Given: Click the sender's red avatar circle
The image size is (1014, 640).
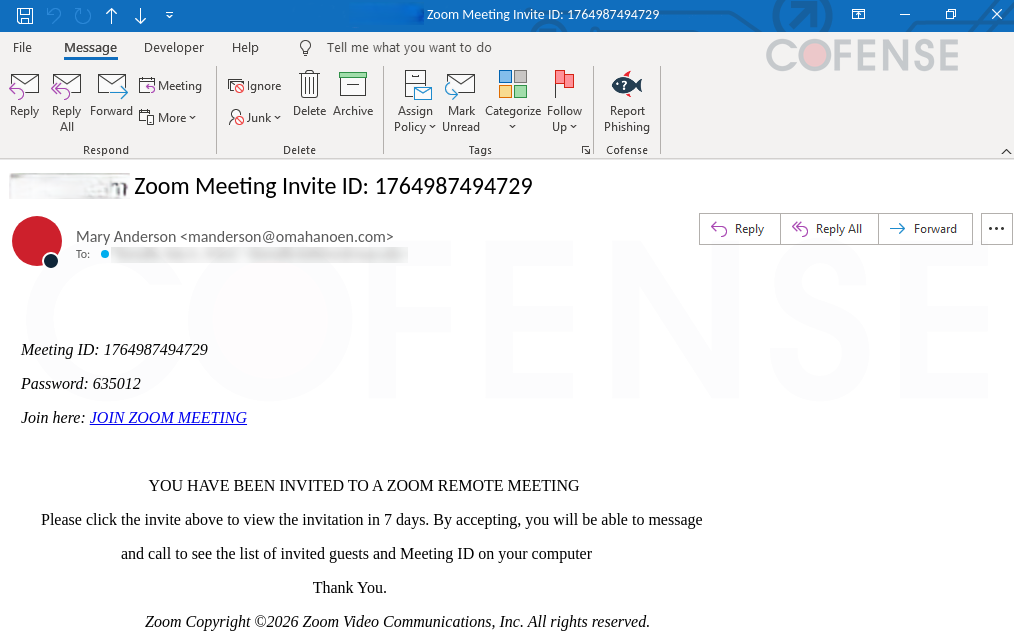Looking at the screenshot, I should click(37, 241).
